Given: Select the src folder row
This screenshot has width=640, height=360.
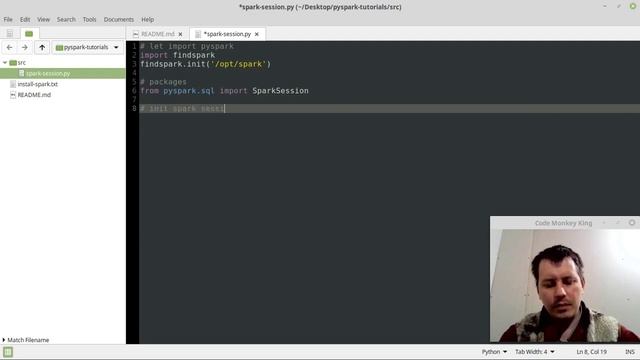Looking at the screenshot, I should pos(63,62).
